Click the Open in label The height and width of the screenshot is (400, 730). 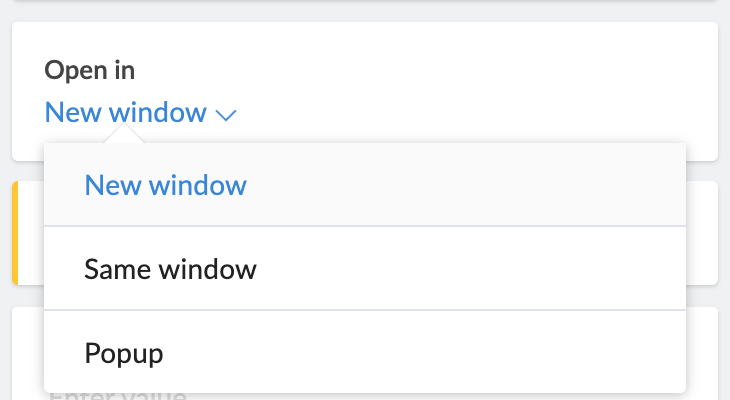click(90, 70)
